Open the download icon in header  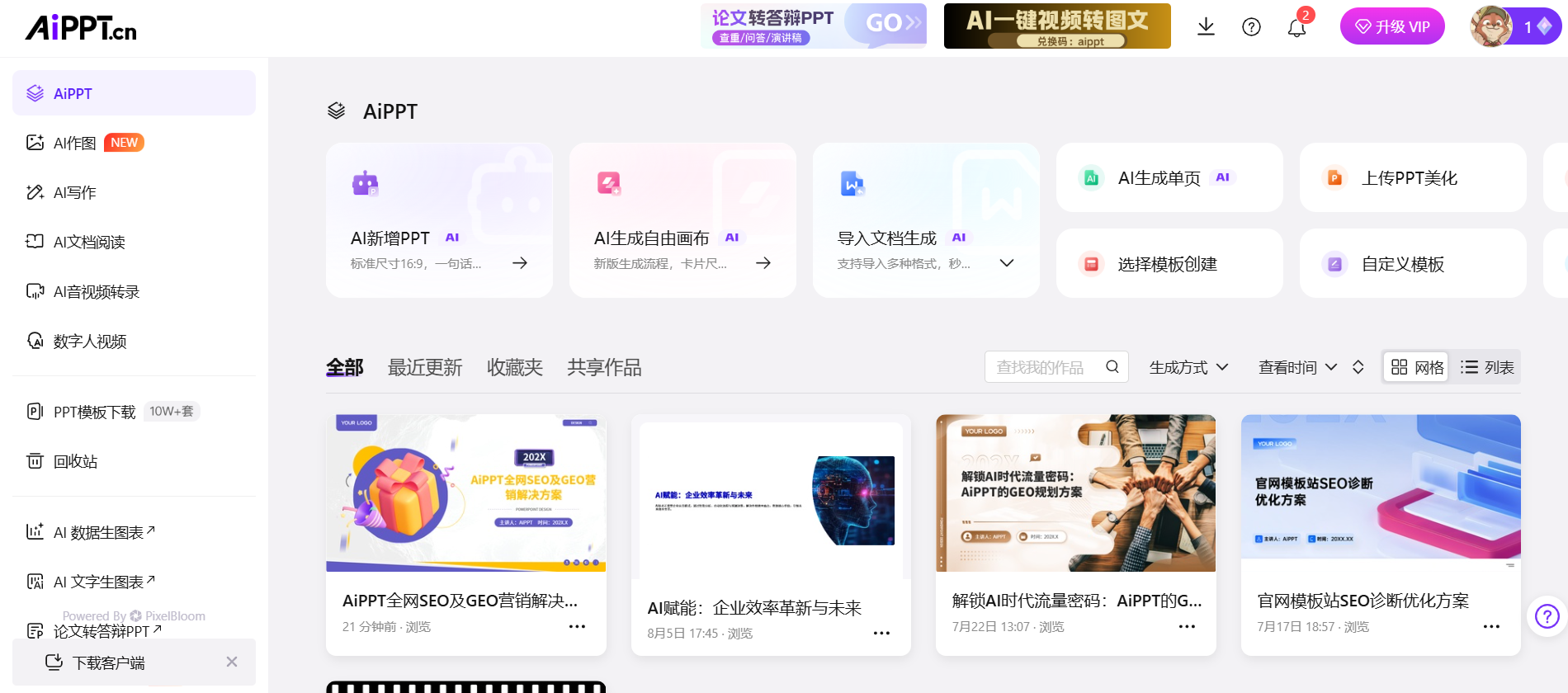click(1206, 27)
